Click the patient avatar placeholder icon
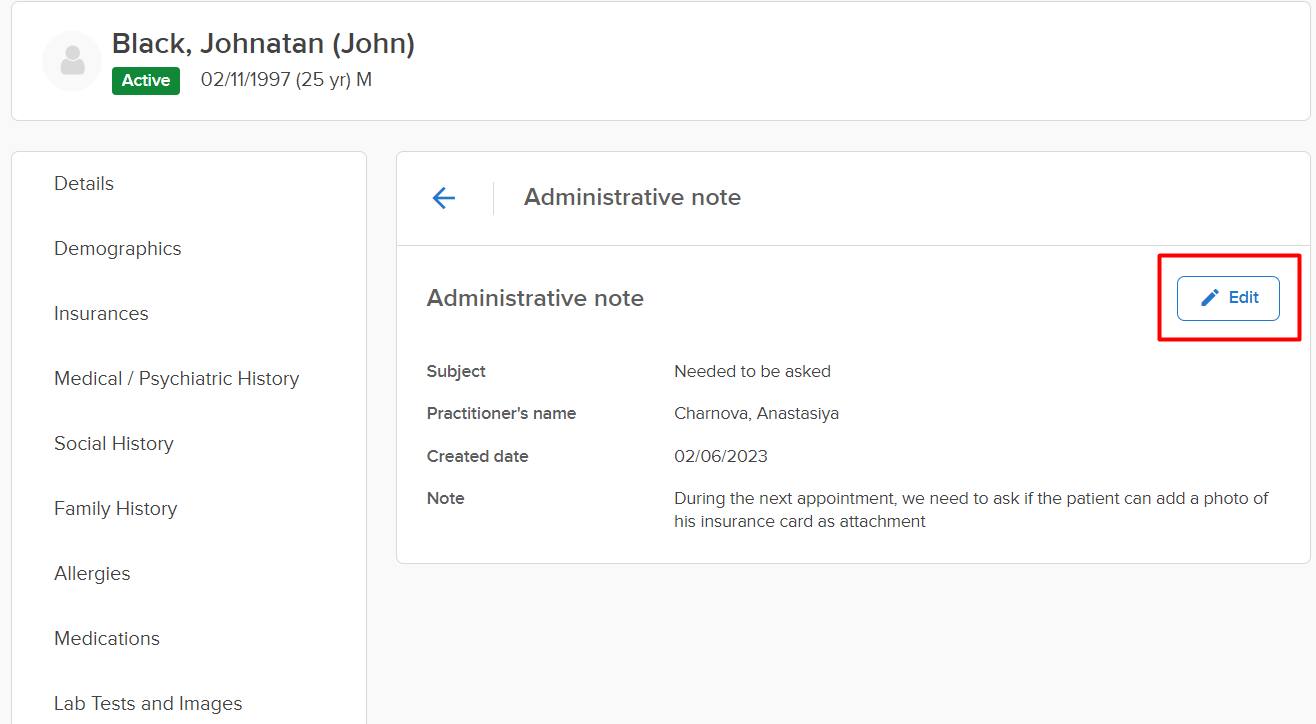The height and width of the screenshot is (724, 1316). click(x=72, y=62)
